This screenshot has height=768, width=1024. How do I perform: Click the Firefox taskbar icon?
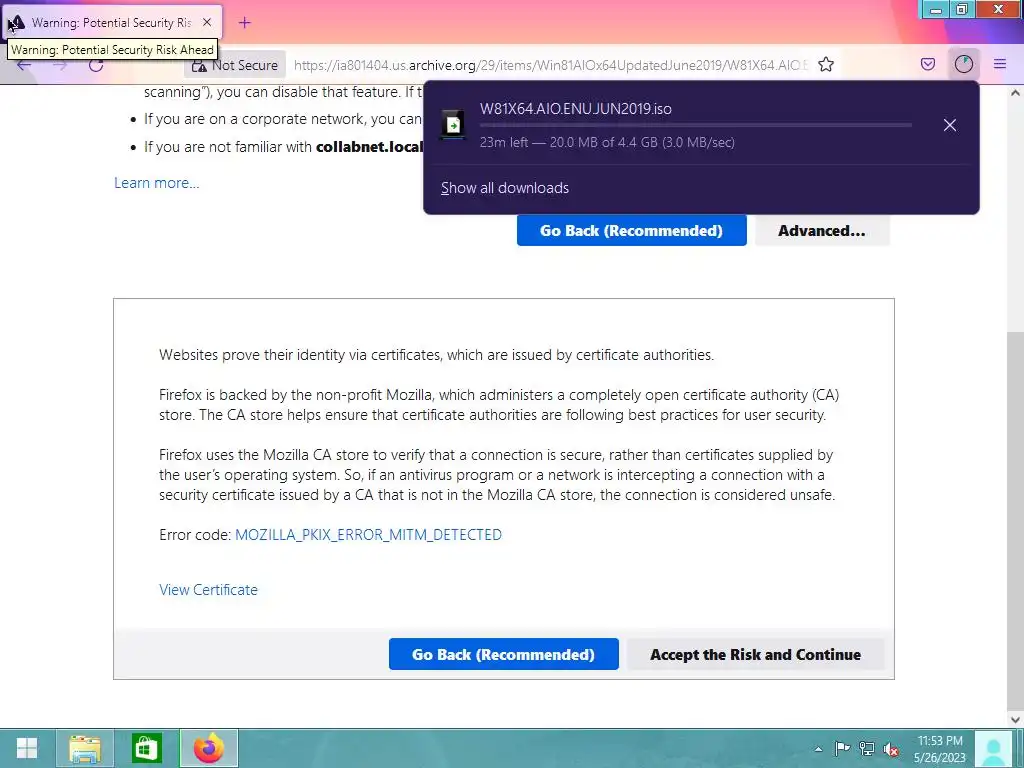coord(208,748)
